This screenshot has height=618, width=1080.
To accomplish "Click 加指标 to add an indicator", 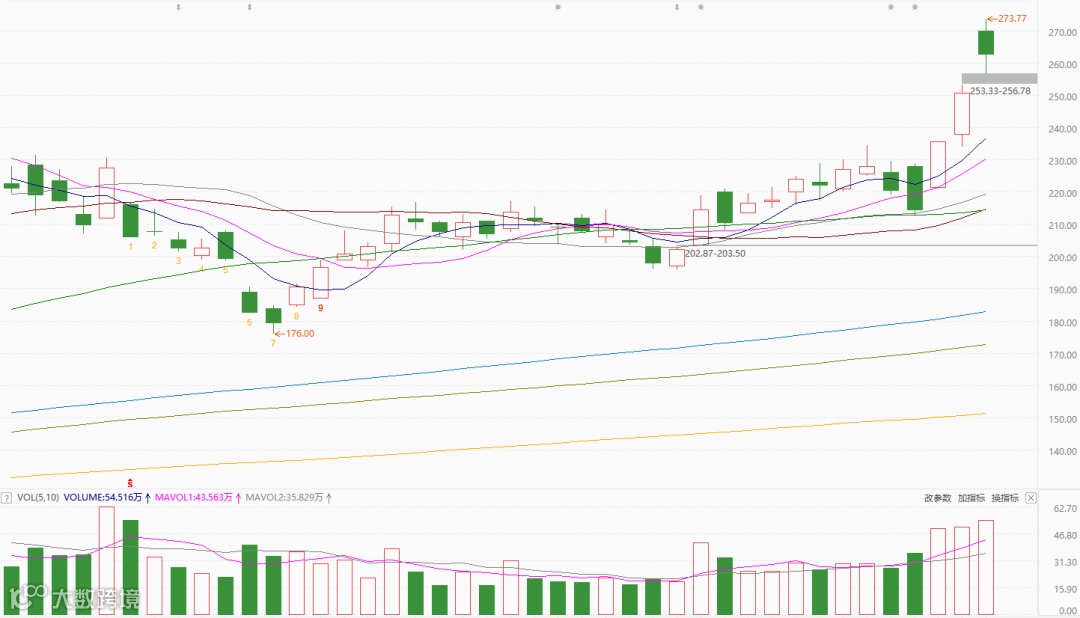I will tap(971, 497).
